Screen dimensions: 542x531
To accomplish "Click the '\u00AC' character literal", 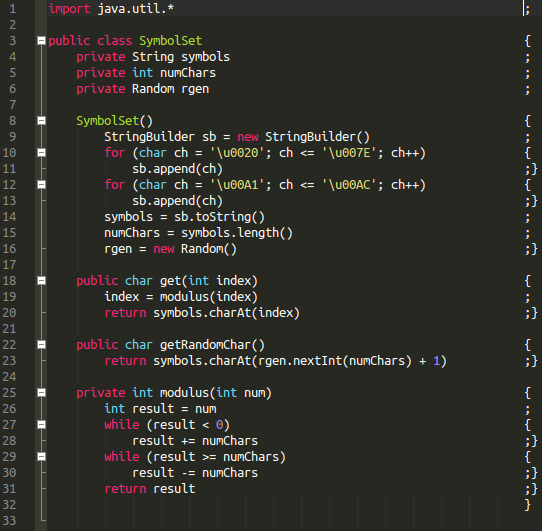I will (349, 185).
